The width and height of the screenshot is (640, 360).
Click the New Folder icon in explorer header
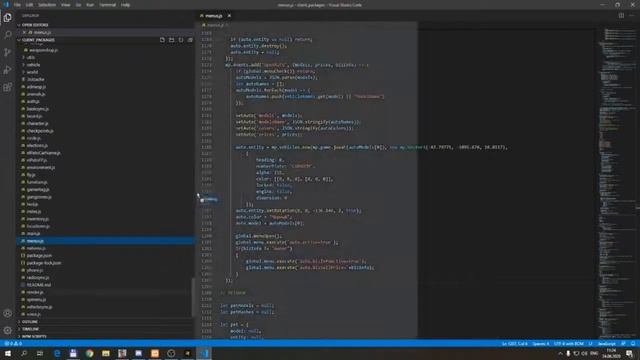[x=171, y=40]
